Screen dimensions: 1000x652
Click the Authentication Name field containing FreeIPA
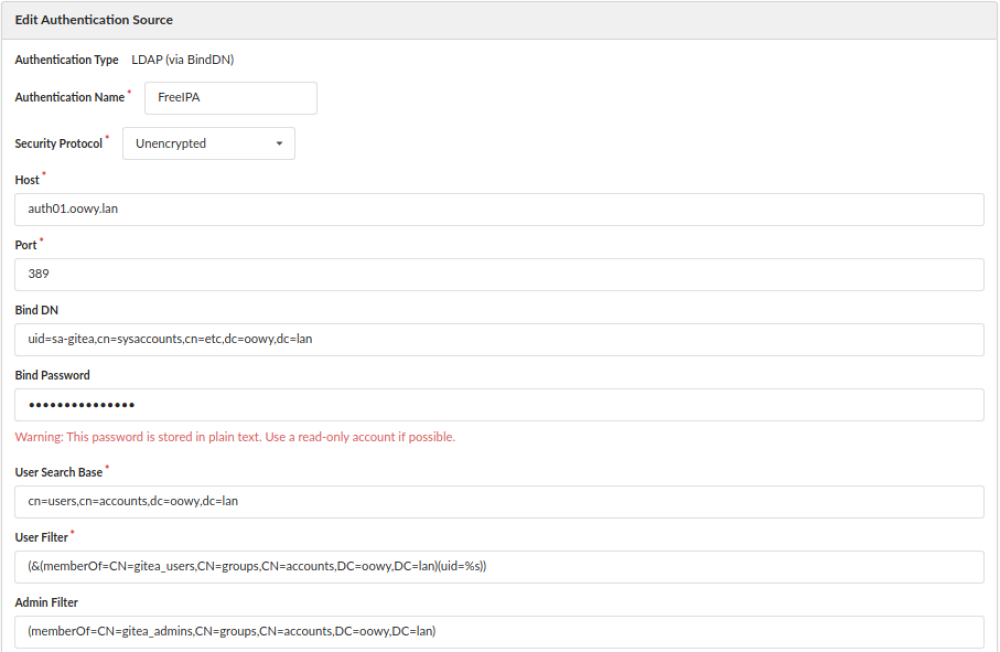230,98
